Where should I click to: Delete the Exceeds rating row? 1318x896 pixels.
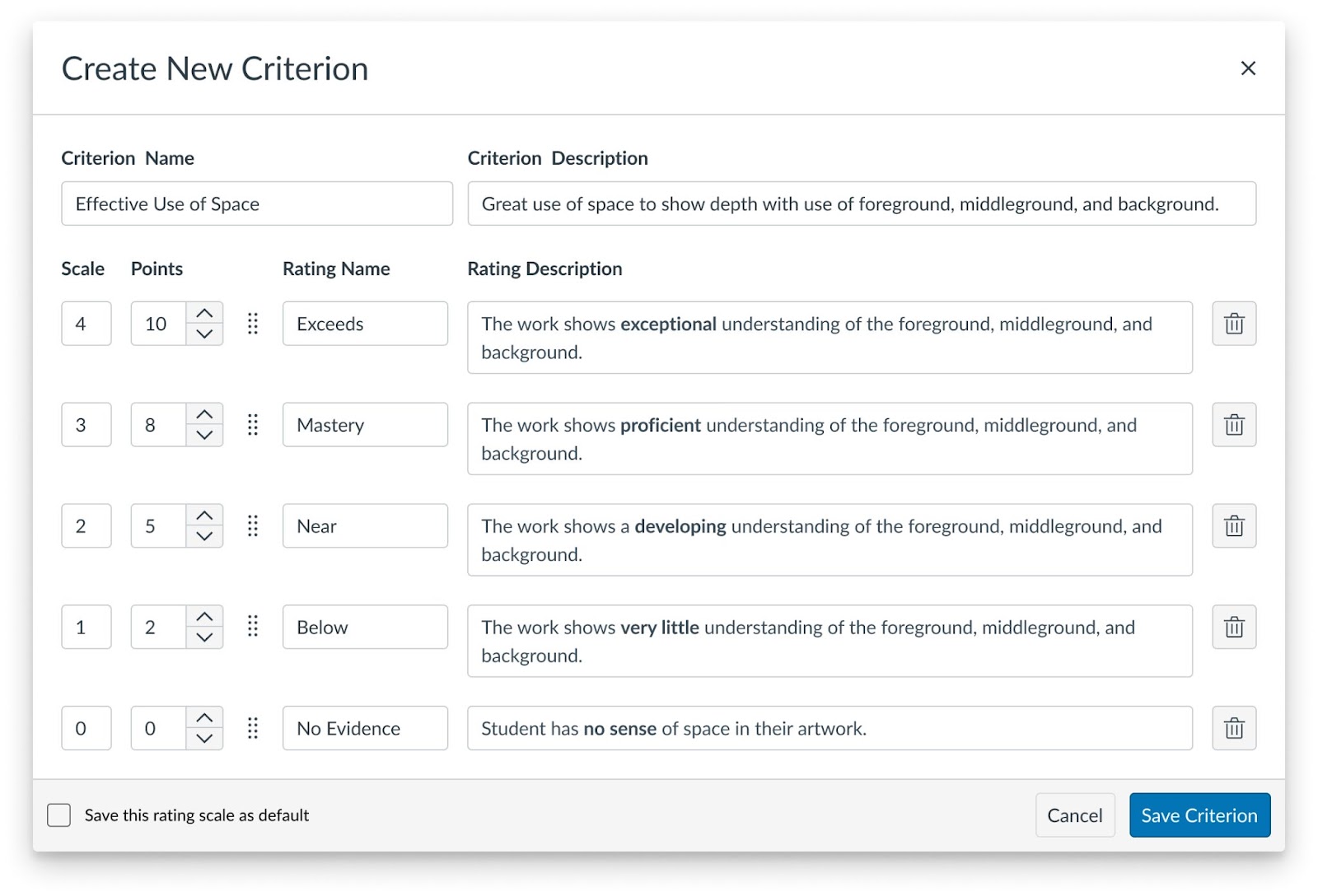coord(1233,324)
